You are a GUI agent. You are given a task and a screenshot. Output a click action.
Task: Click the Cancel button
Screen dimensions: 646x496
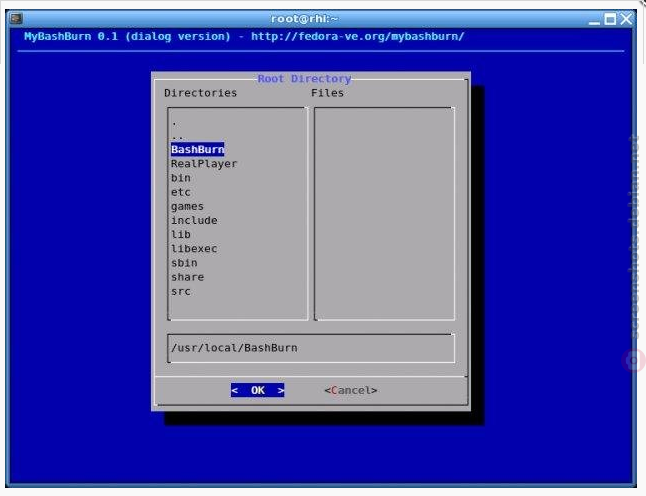click(x=351, y=390)
